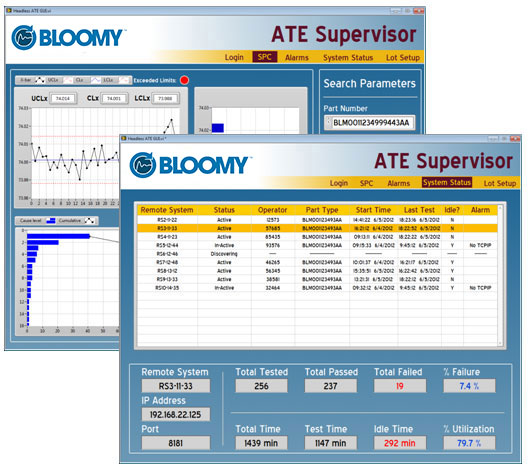Screen dimensions: 528x464
Task: Select the RS8-13-12 row
Action: click(x=317, y=271)
